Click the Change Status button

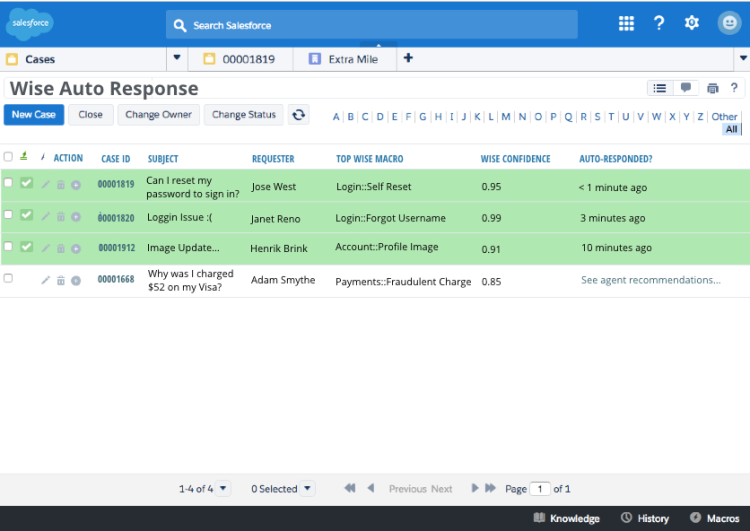coord(244,115)
